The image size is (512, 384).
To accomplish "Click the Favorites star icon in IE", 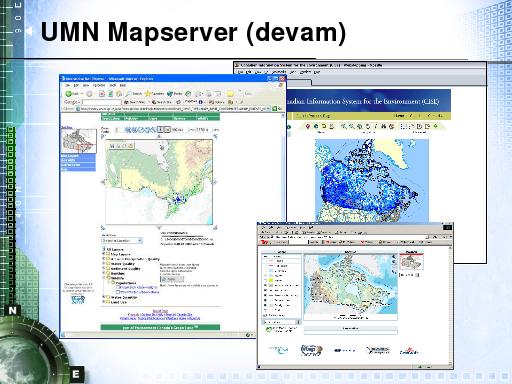I will pyautogui.click(x=148, y=94).
